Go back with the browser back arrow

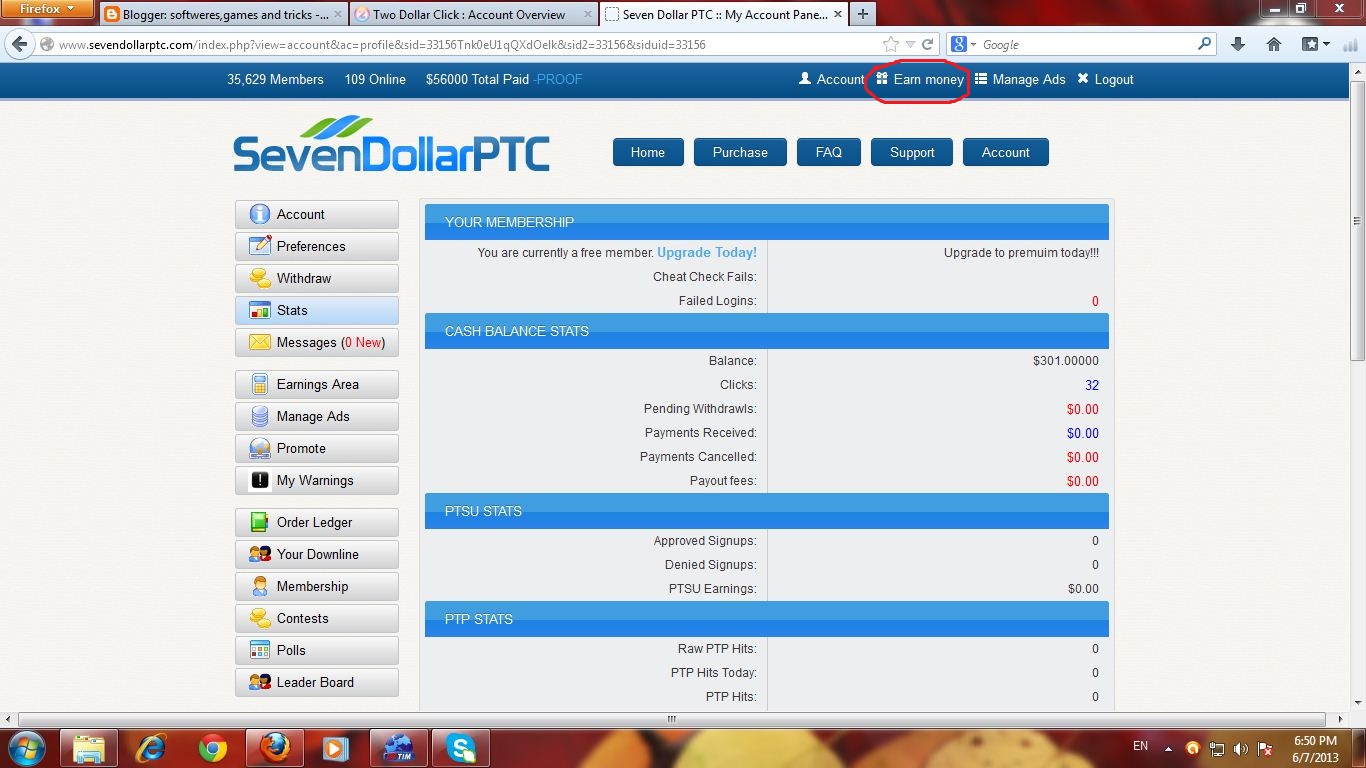19,44
